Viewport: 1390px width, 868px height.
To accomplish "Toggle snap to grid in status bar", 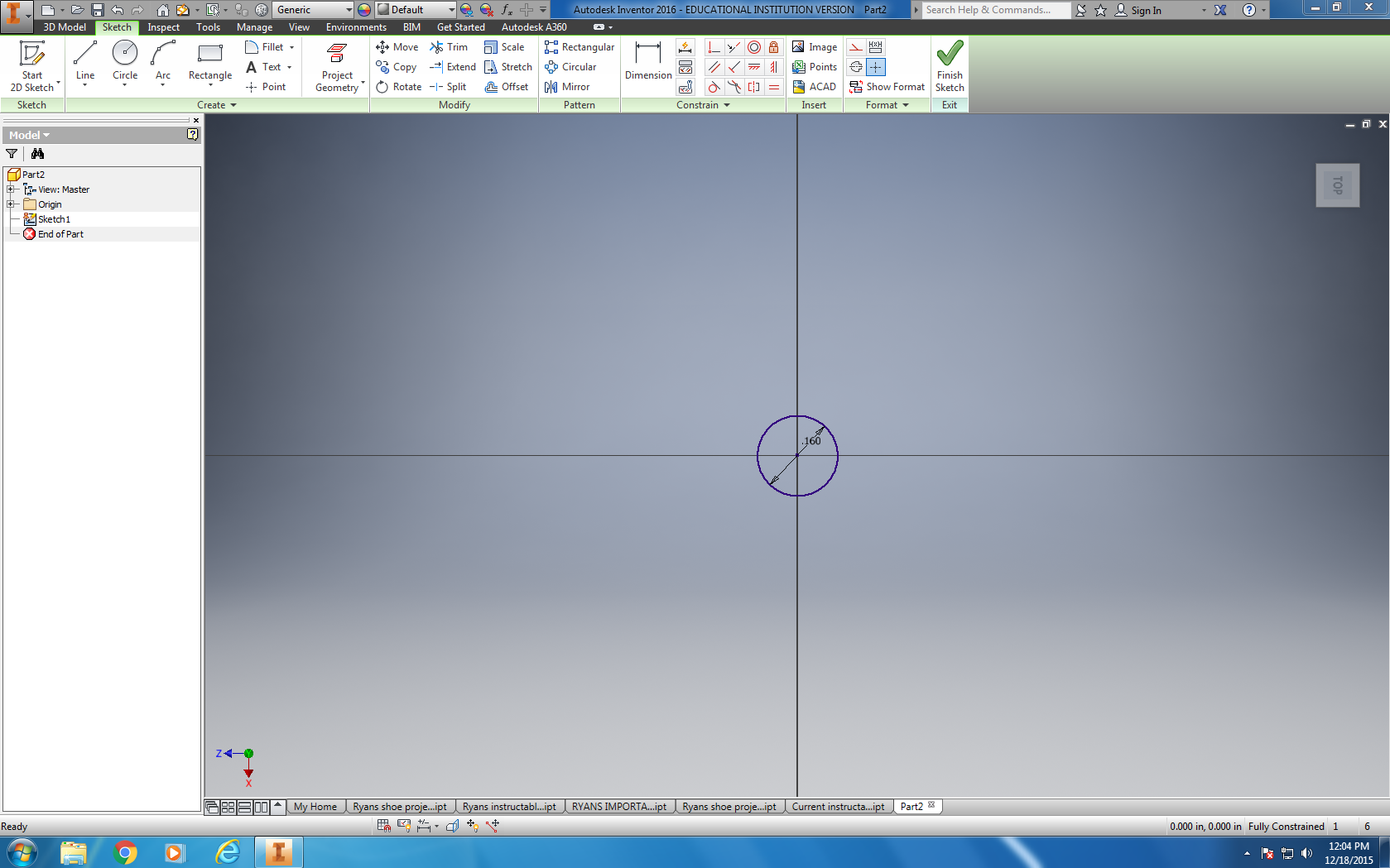I will point(383,826).
